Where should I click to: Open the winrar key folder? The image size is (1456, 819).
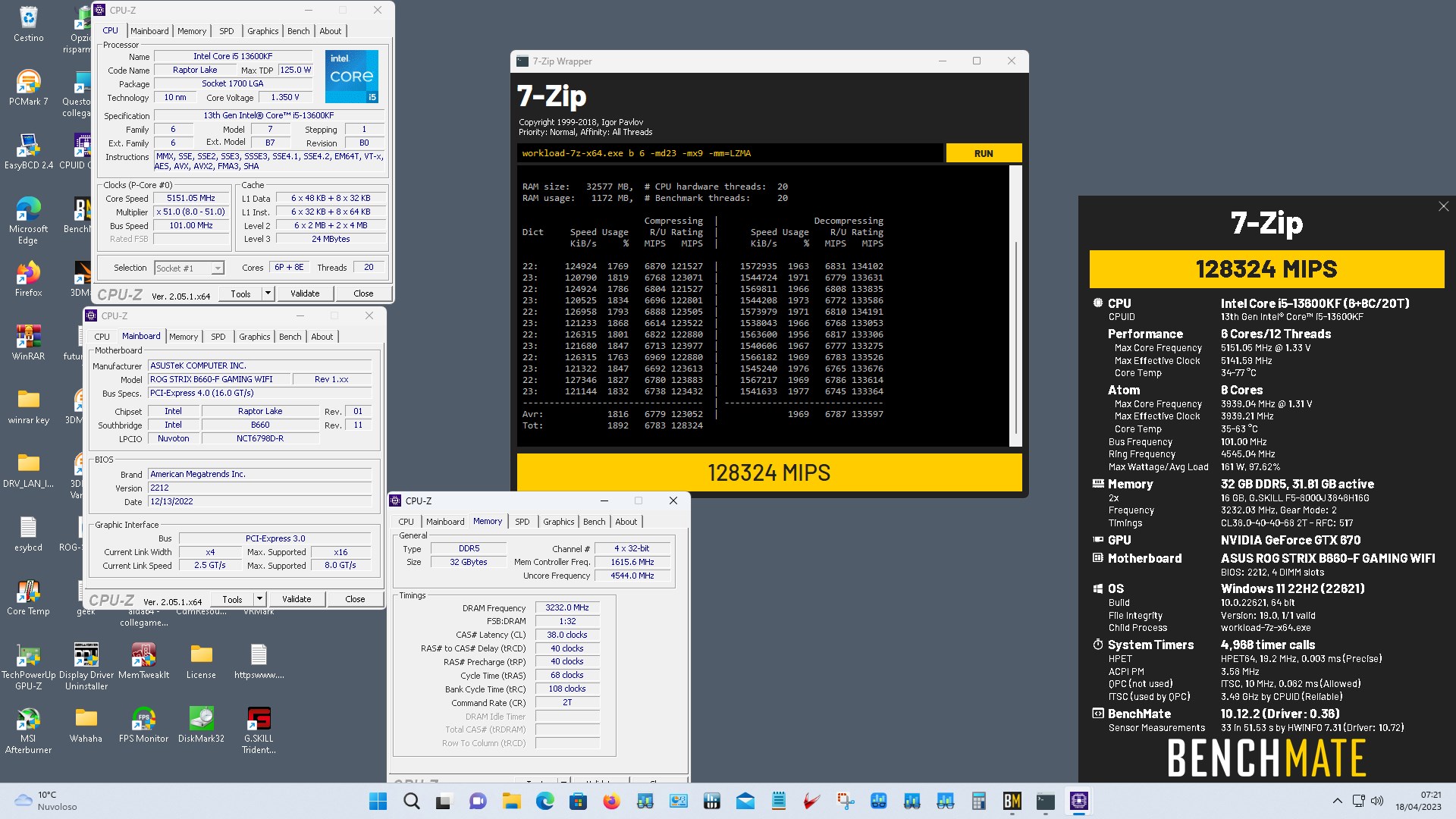coord(28,406)
